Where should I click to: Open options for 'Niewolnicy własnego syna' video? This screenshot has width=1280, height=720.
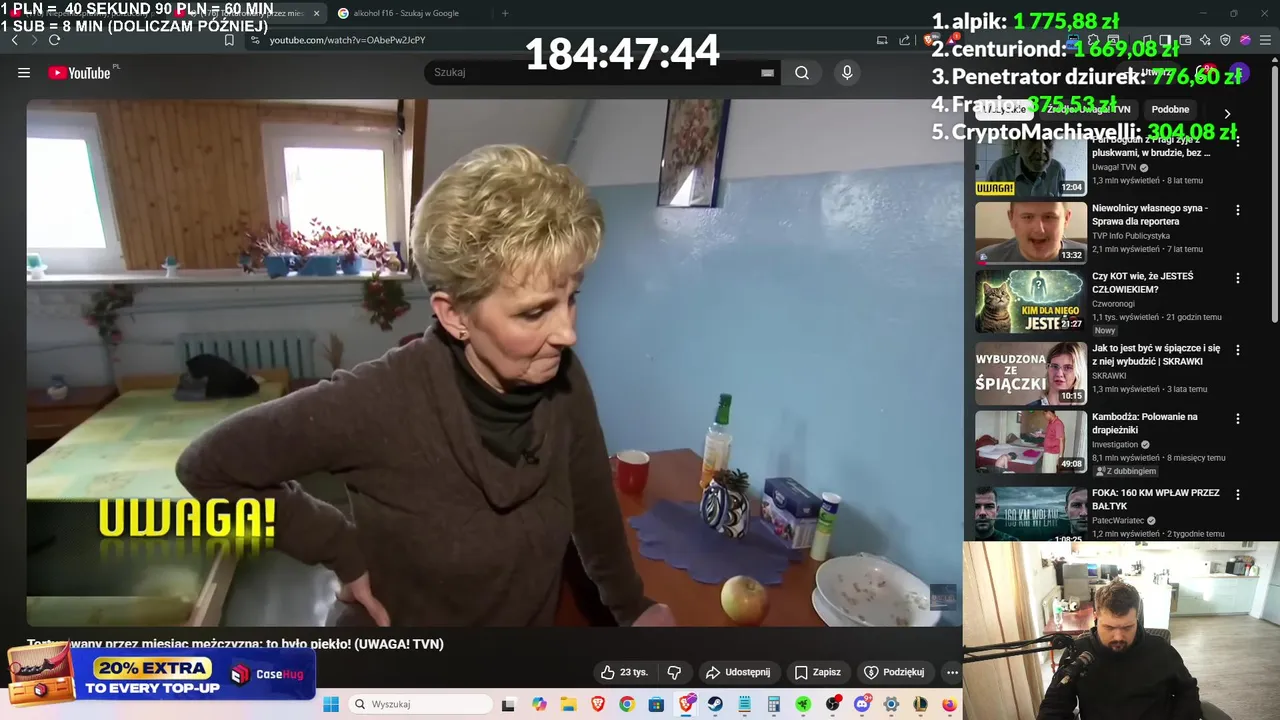click(x=1238, y=210)
